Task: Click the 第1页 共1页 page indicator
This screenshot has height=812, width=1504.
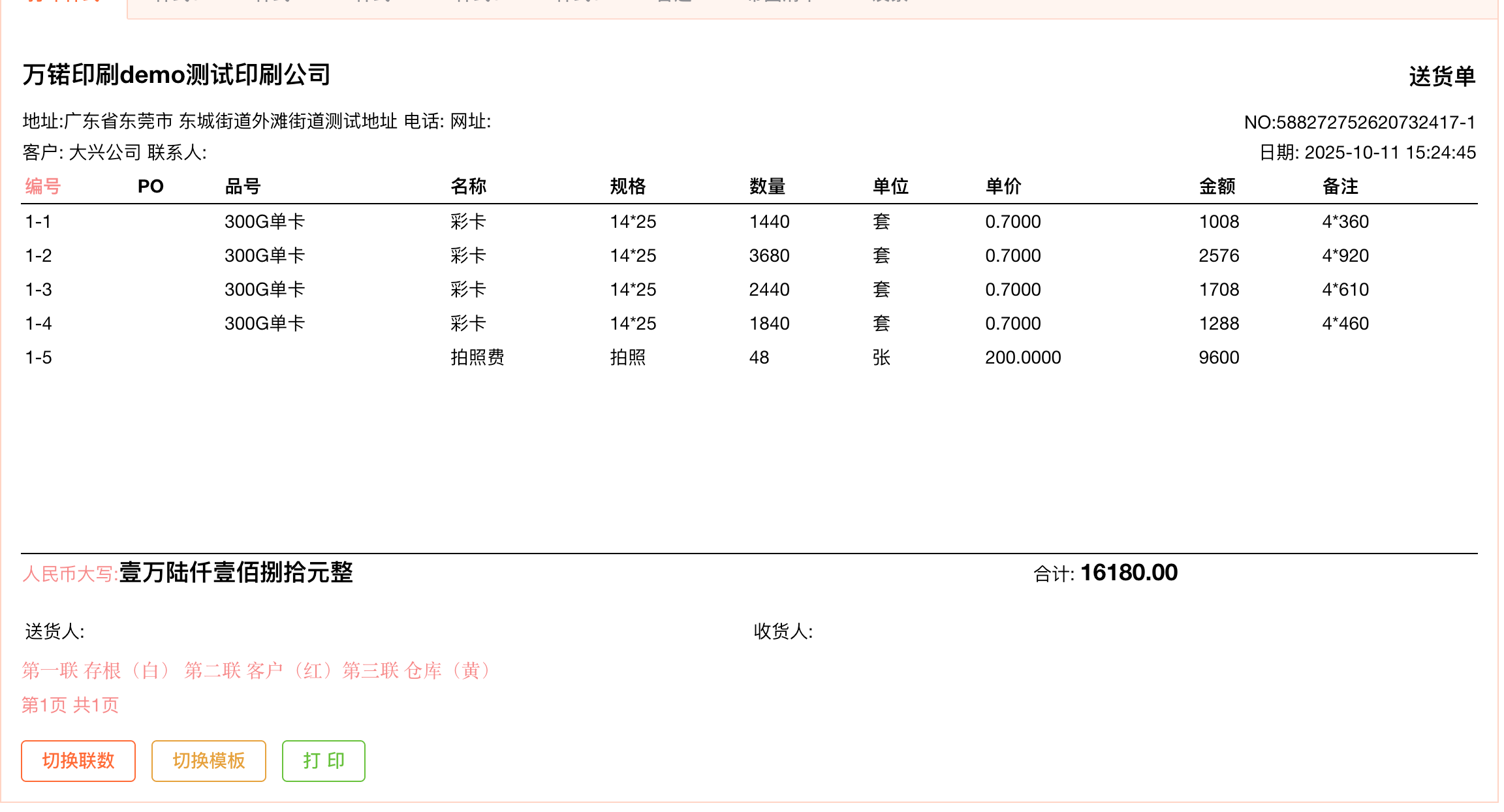Action: click(70, 705)
